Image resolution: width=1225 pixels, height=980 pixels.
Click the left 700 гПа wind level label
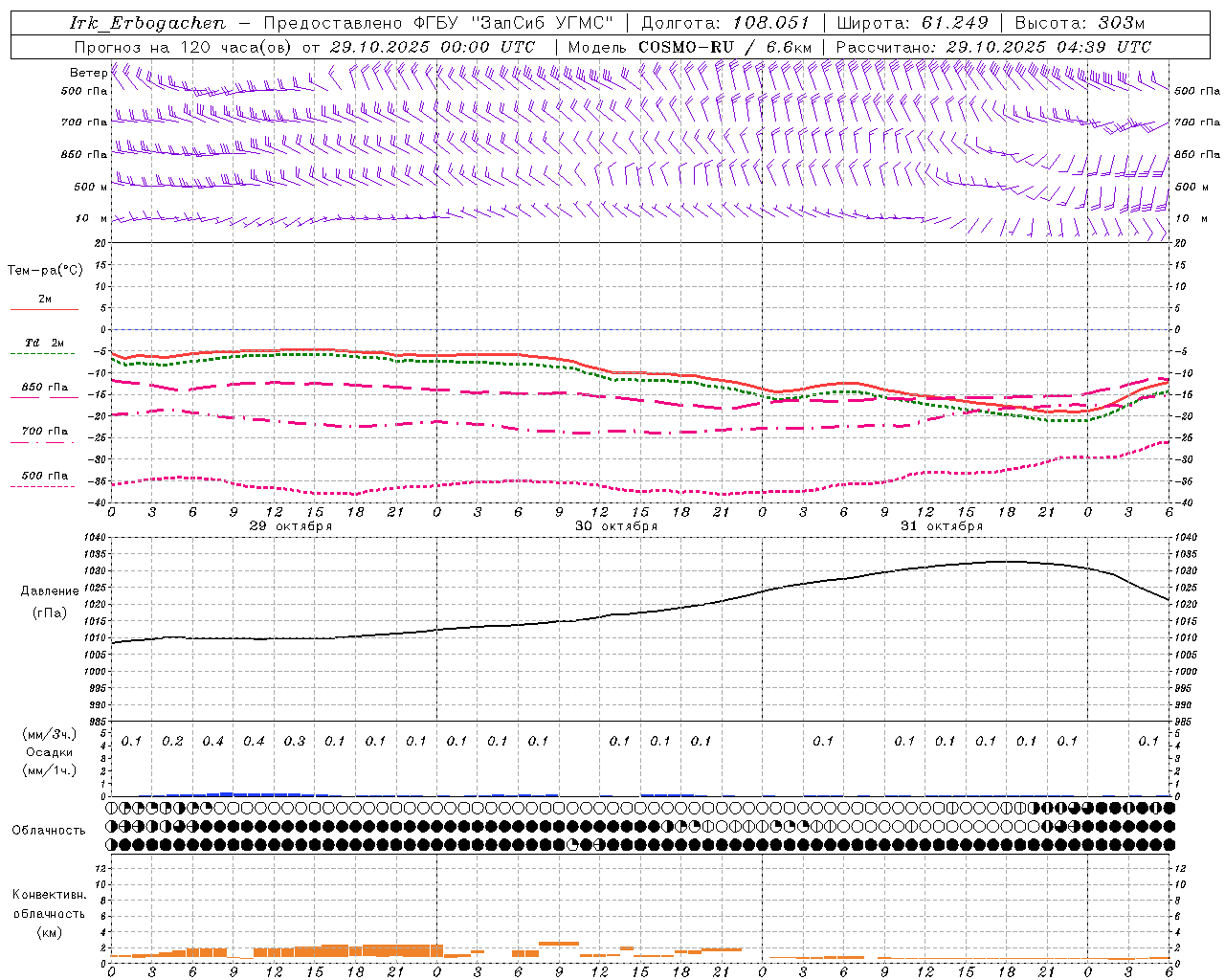click(x=84, y=122)
